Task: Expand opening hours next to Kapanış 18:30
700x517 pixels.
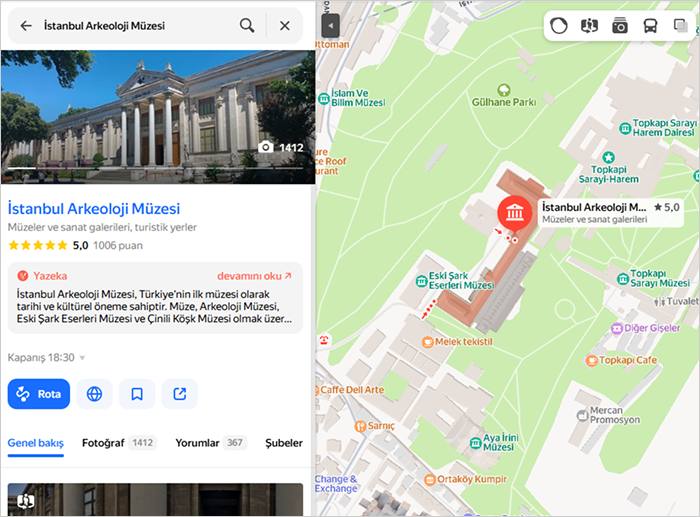Action: (82, 358)
